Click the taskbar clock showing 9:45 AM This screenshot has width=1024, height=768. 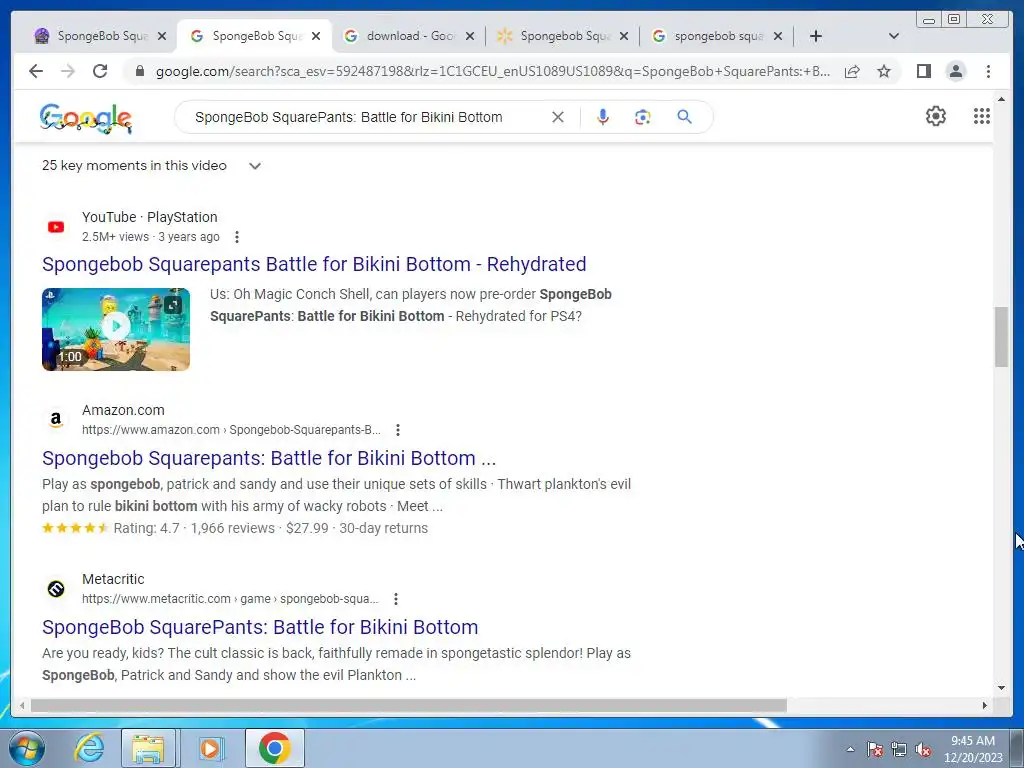coord(972,749)
